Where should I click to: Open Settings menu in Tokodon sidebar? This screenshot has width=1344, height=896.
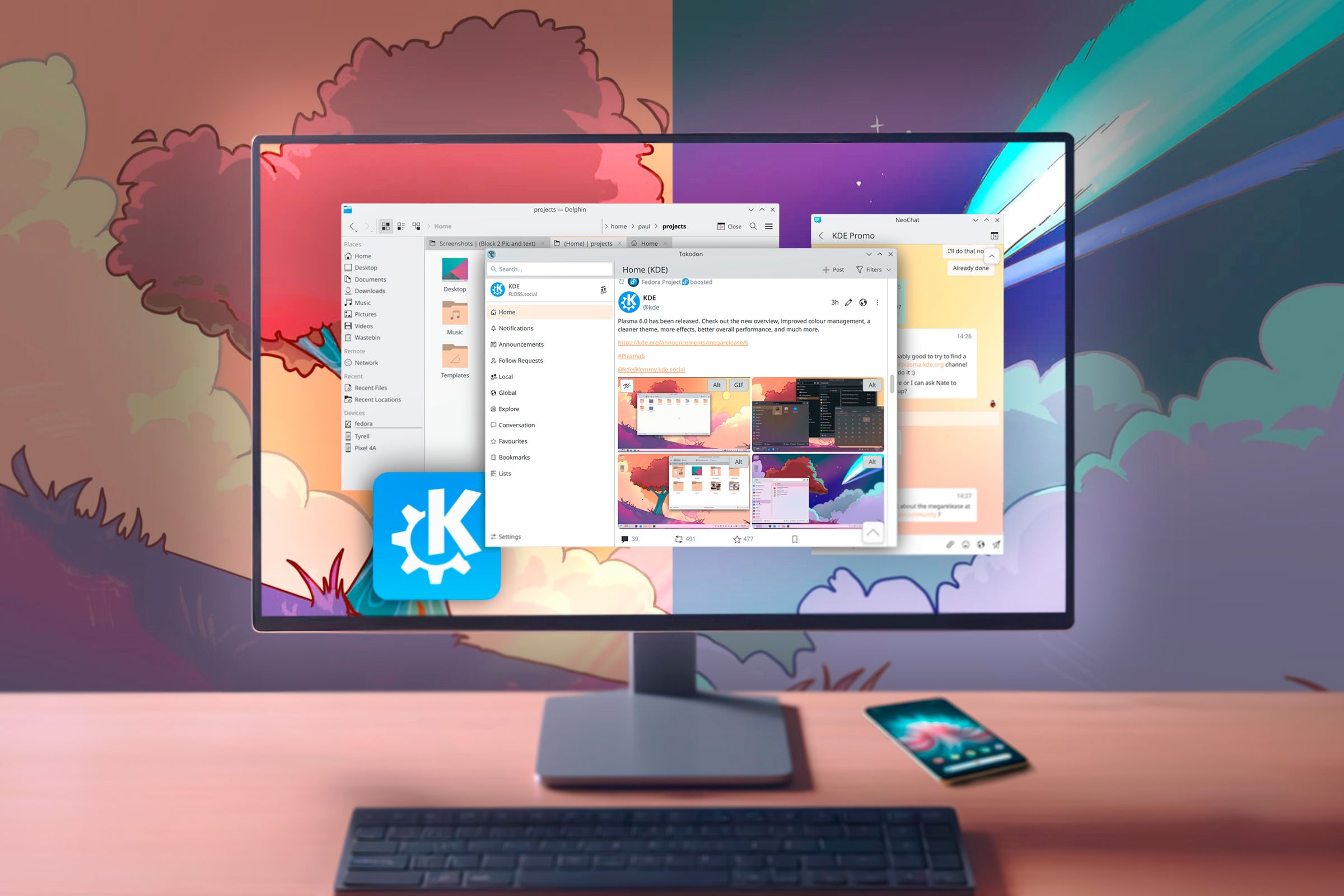click(x=511, y=536)
